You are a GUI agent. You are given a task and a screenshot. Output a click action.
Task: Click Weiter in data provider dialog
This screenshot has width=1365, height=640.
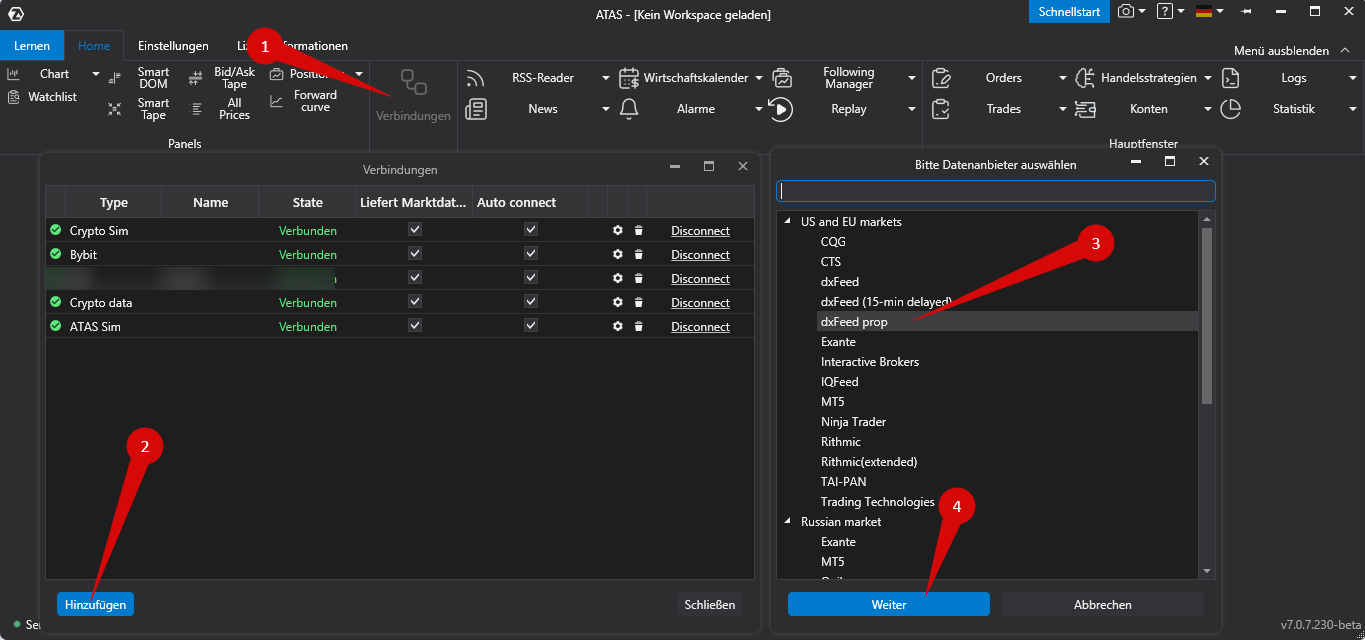(x=889, y=604)
